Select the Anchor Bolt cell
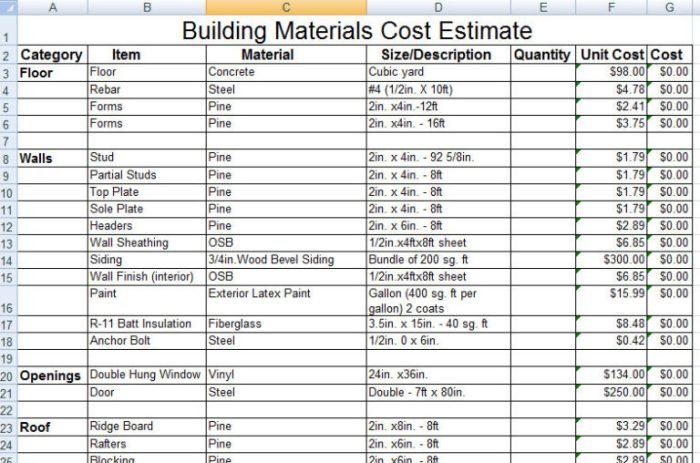Image resolution: width=700 pixels, height=463 pixels. pyautogui.click(x=147, y=341)
